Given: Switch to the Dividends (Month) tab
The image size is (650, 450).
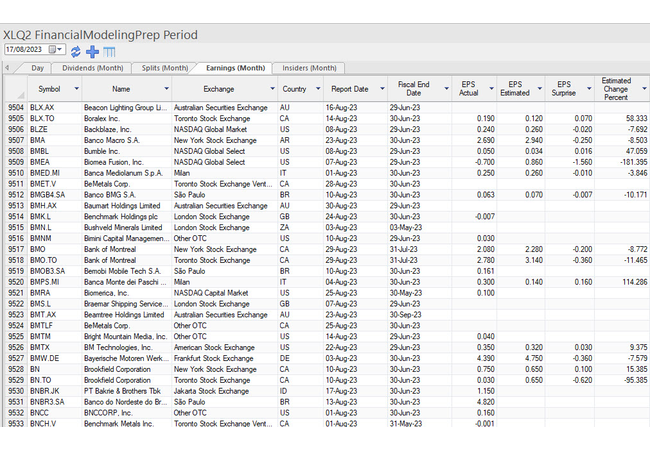Looking at the screenshot, I should (92, 68).
